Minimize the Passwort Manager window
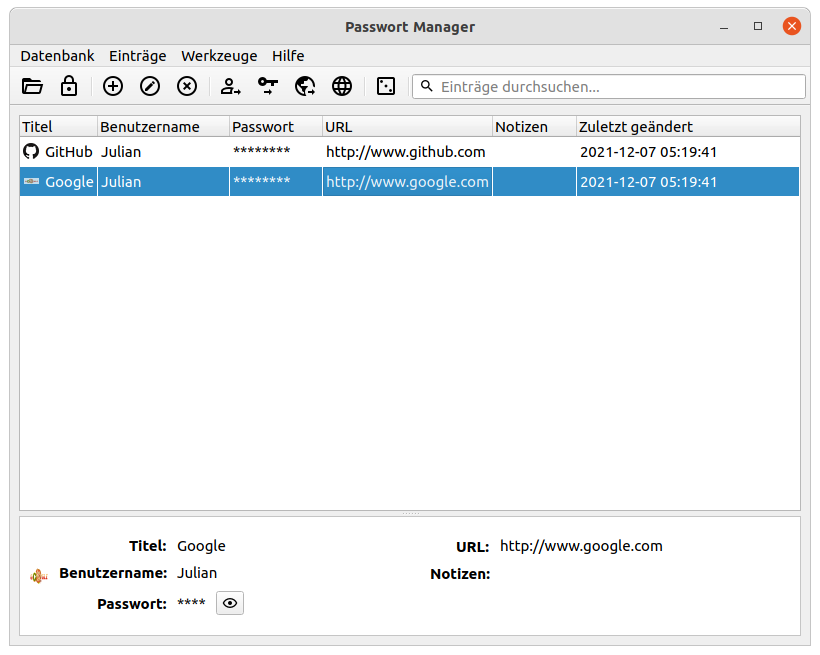 click(724, 26)
